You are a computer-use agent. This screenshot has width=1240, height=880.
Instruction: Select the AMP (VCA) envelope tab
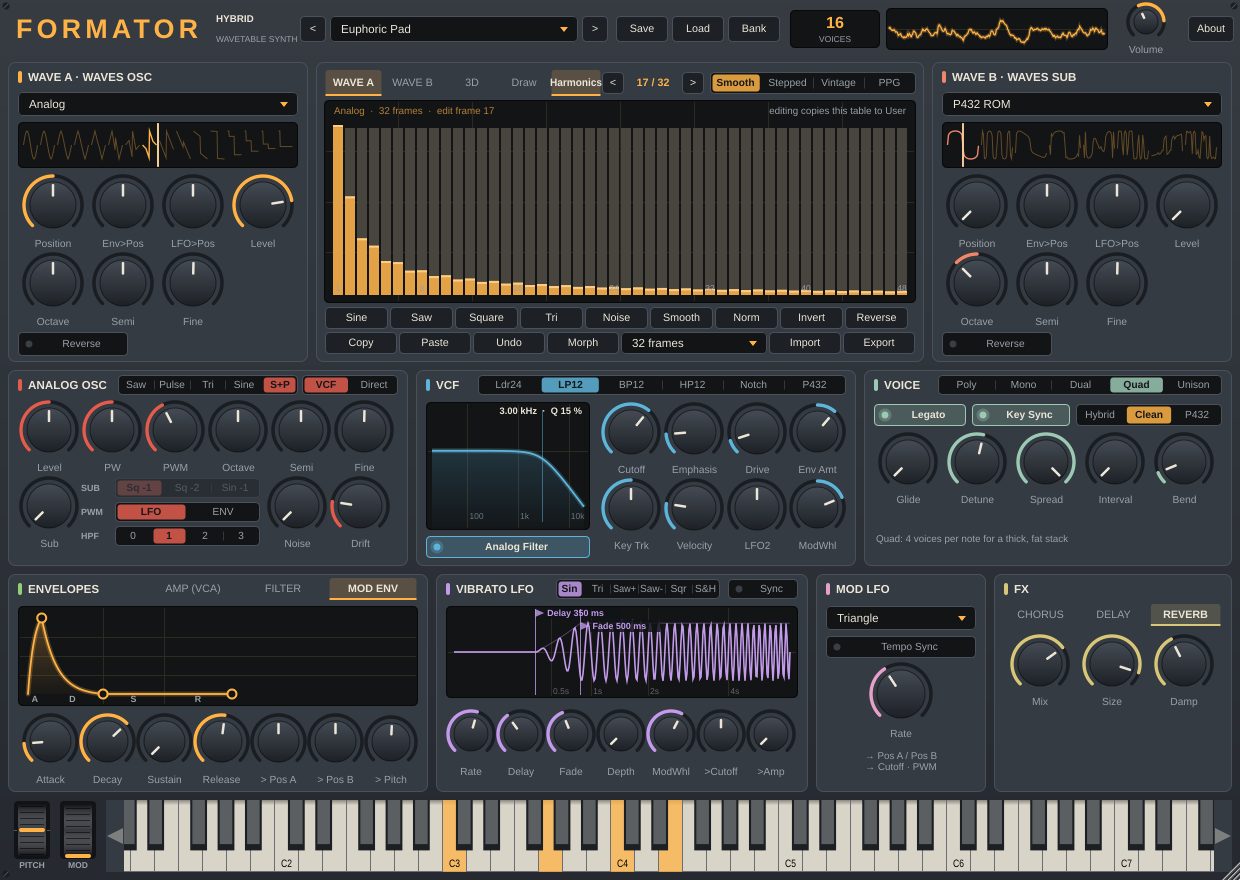pos(193,589)
